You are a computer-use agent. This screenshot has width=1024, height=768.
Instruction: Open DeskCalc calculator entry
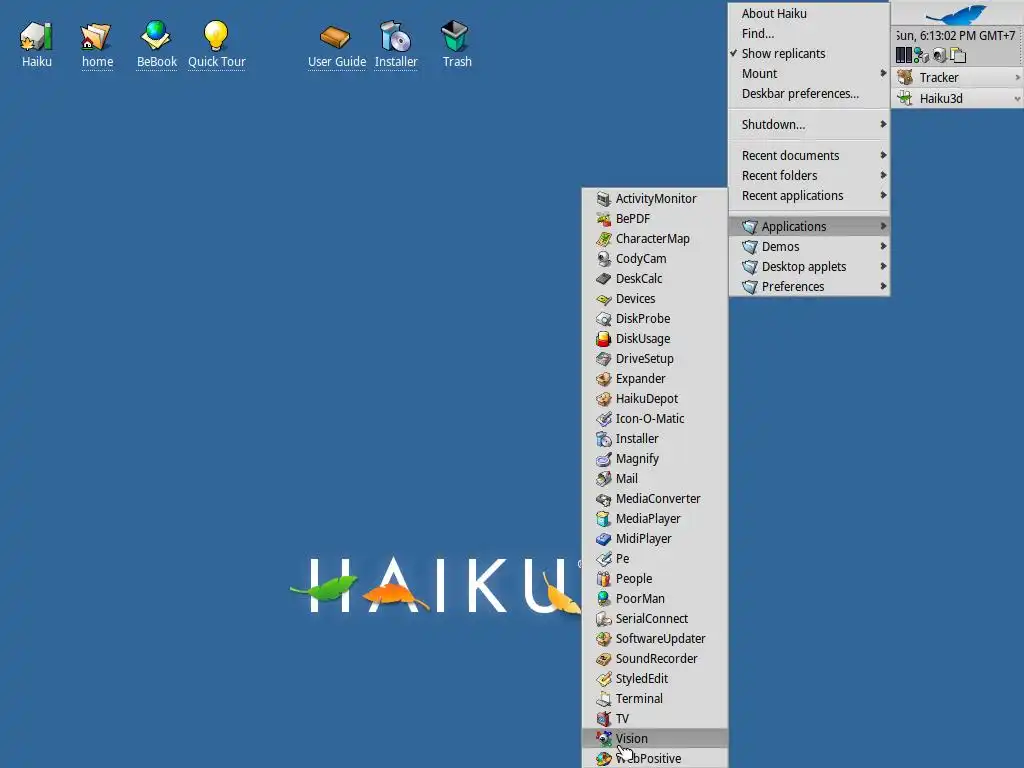point(655,279)
